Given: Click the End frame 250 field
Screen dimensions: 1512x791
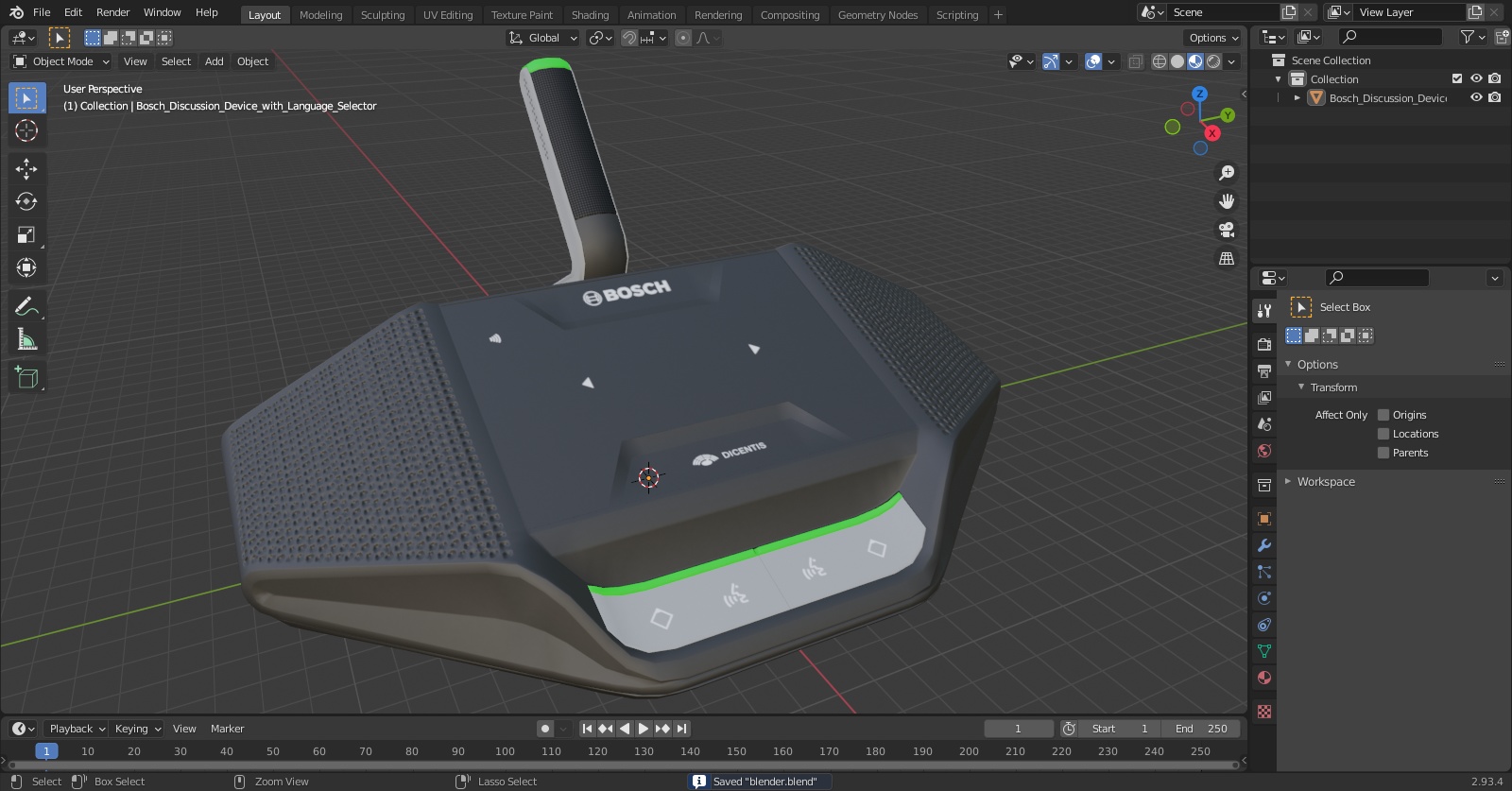Looking at the screenshot, I should click(x=1201, y=729).
